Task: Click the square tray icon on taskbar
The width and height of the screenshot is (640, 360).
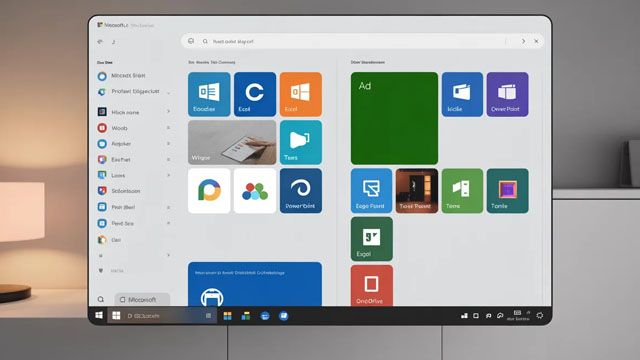Action: coord(476,316)
